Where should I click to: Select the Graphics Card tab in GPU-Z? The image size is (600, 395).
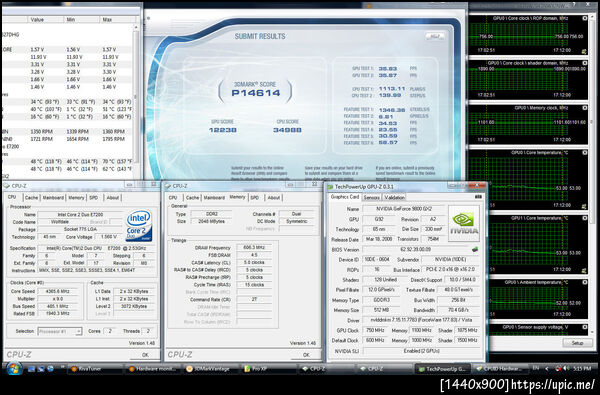click(x=345, y=197)
